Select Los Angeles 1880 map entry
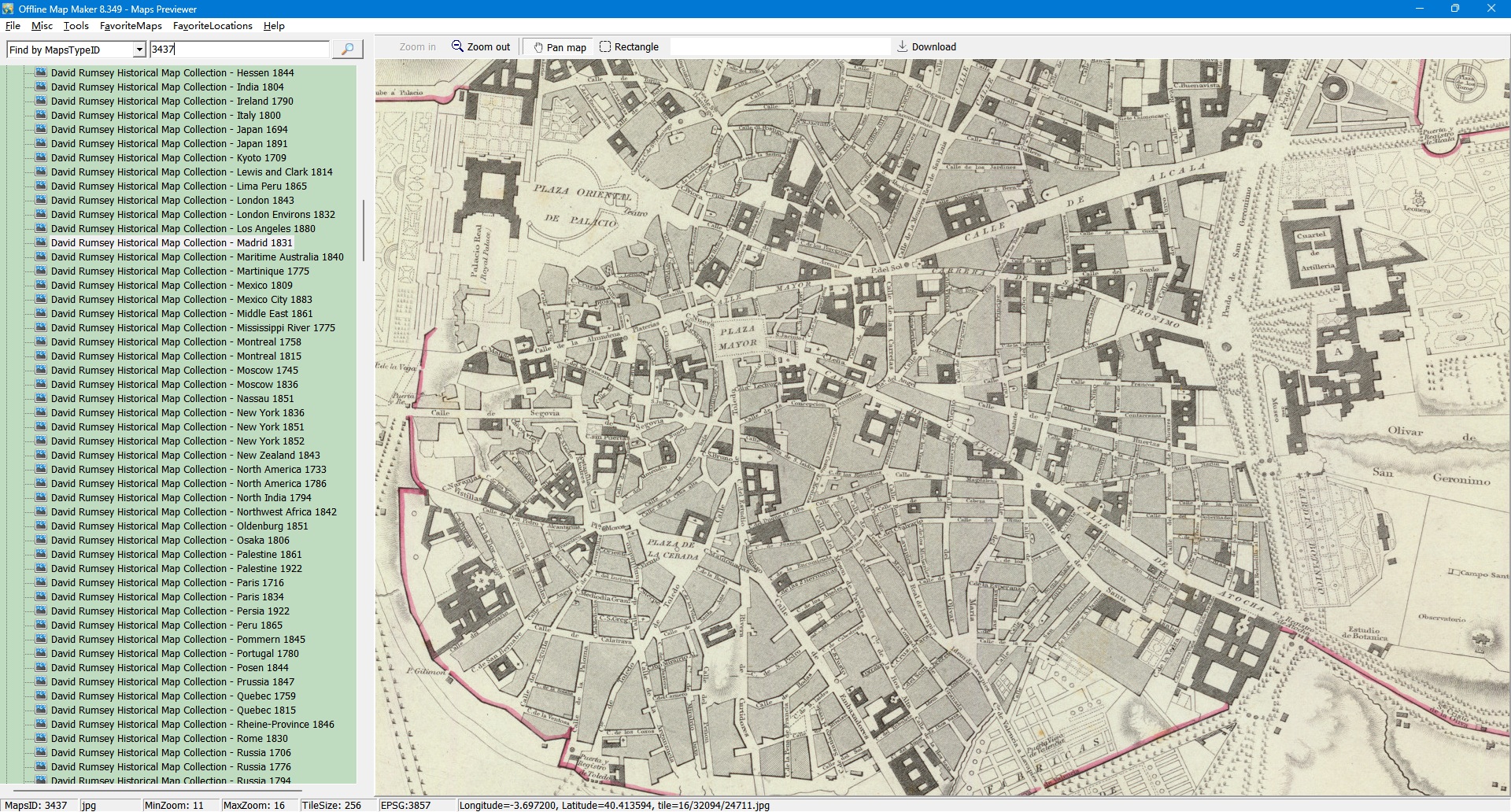The height and width of the screenshot is (812, 1511). click(183, 228)
